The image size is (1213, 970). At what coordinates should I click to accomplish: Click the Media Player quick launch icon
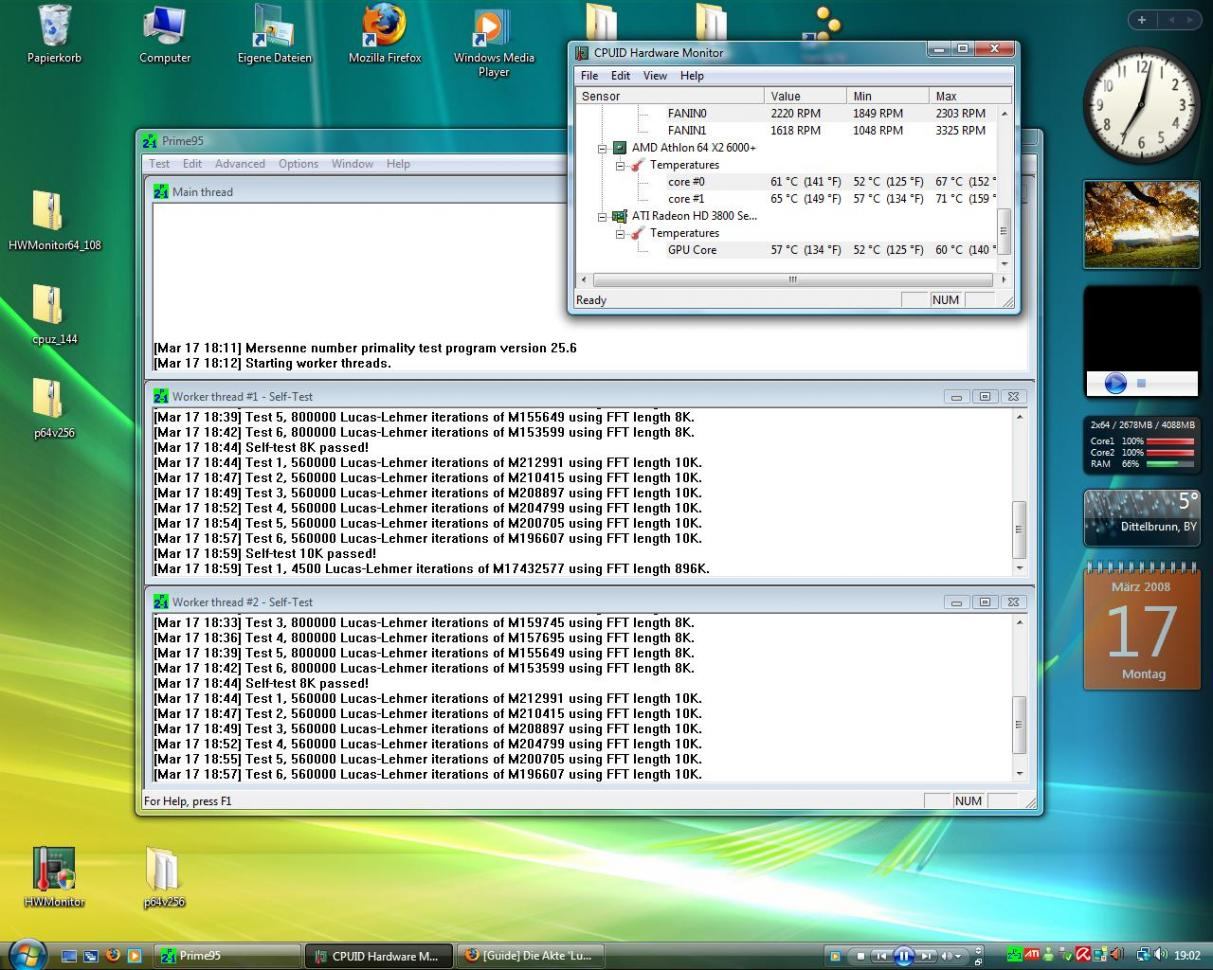(x=135, y=956)
